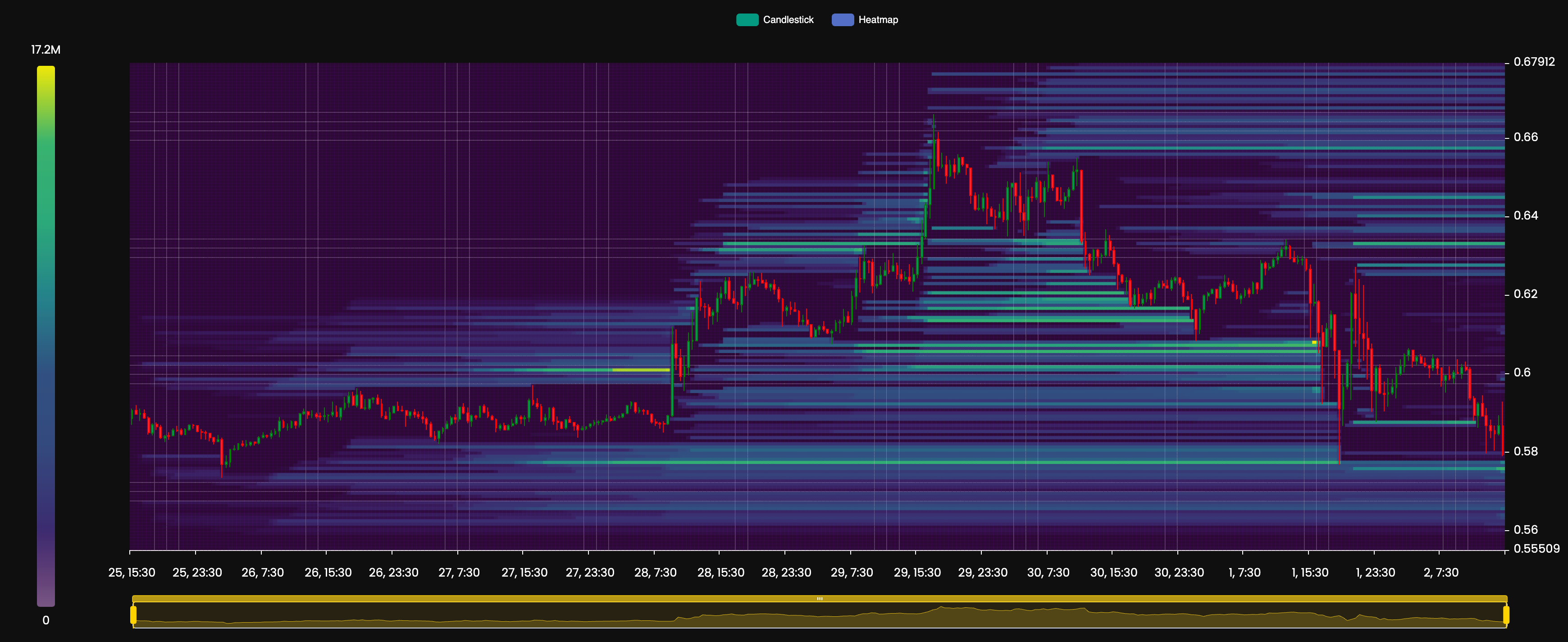Click the vertical color scale gradient bar
The width and height of the screenshot is (1568, 642).
[x=46, y=336]
